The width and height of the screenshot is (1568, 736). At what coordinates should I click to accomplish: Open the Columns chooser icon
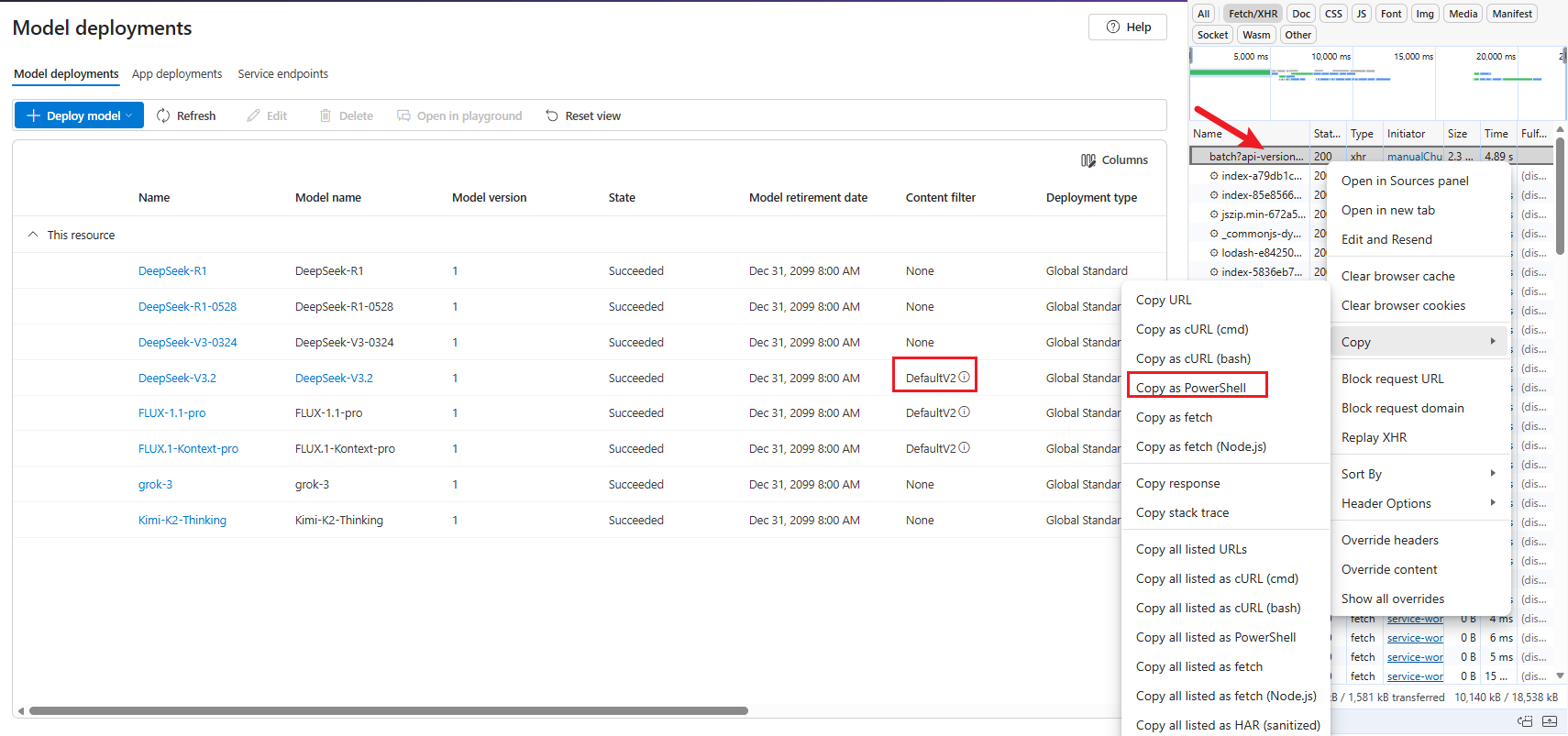pyautogui.click(x=1088, y=160)
